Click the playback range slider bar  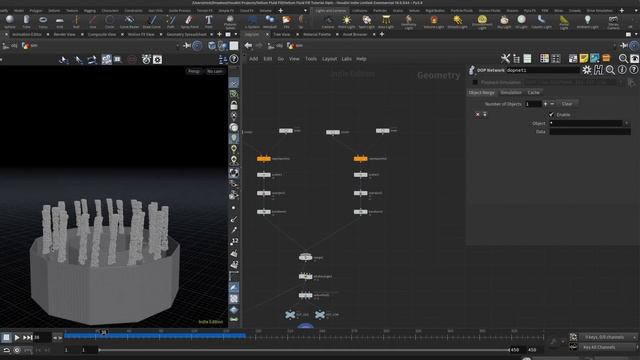pyautogui.click(x=304, y=350)
